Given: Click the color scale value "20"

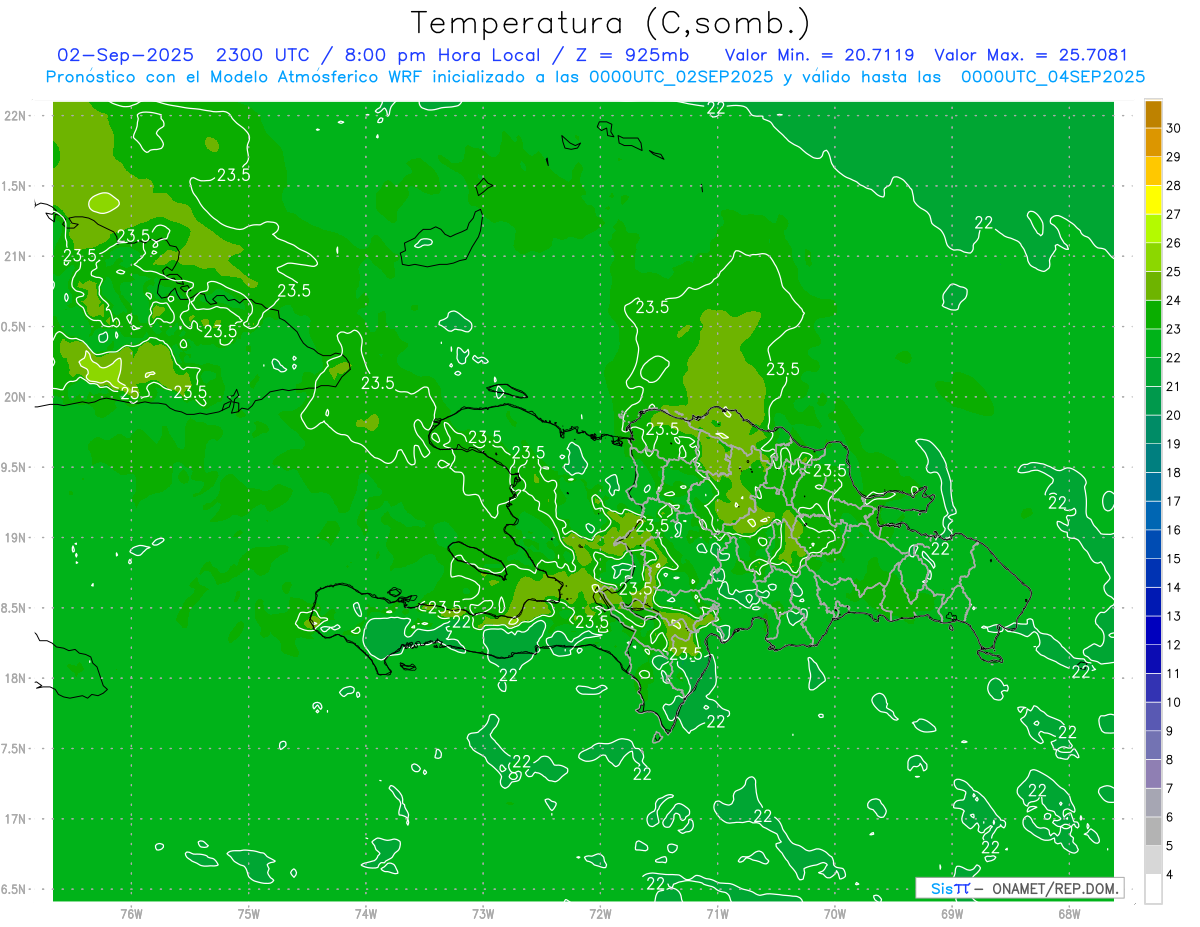Looking at the screenshot, I should point(1174,415).
